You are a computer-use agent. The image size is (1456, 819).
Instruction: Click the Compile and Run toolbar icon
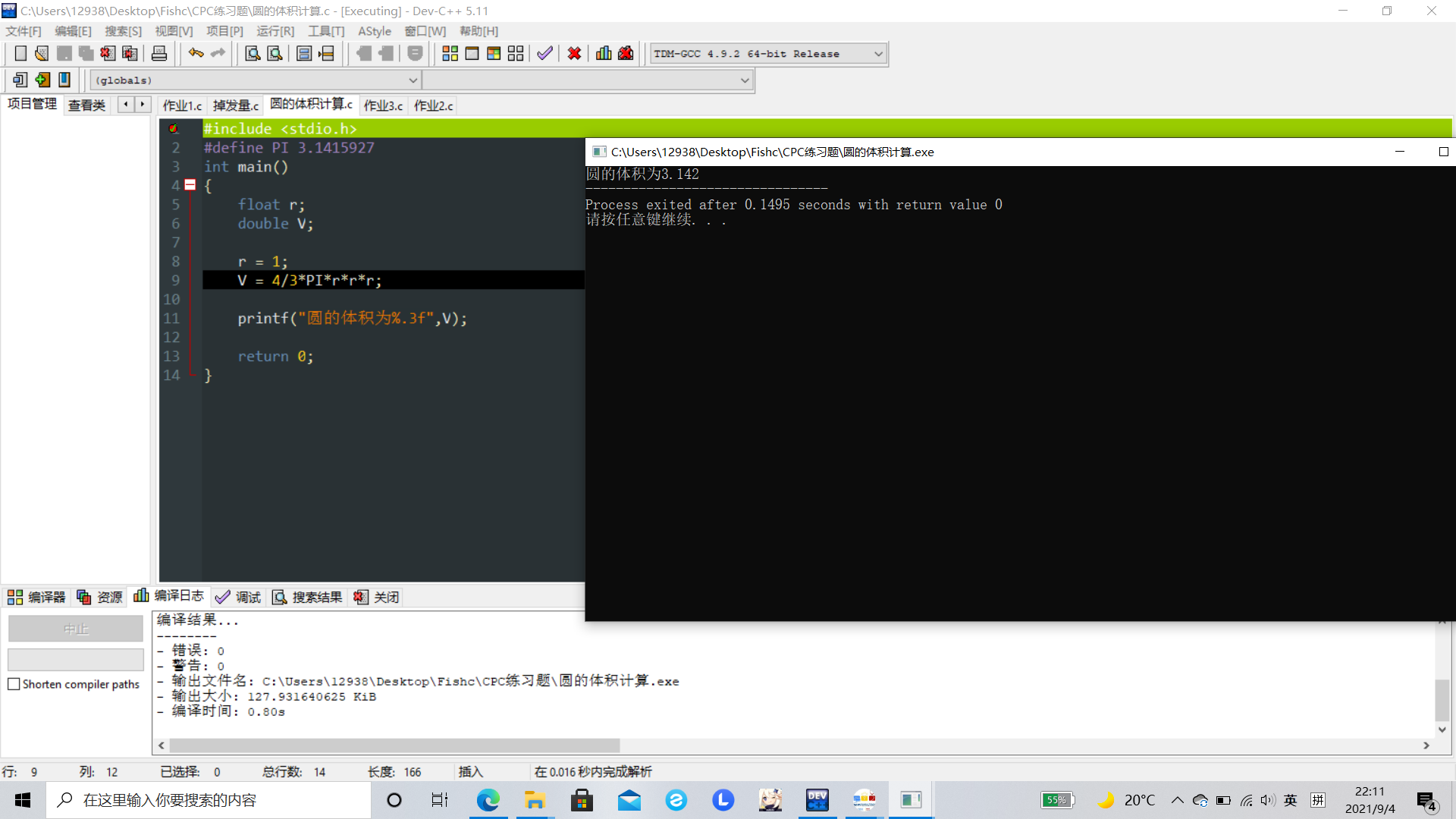494,54
